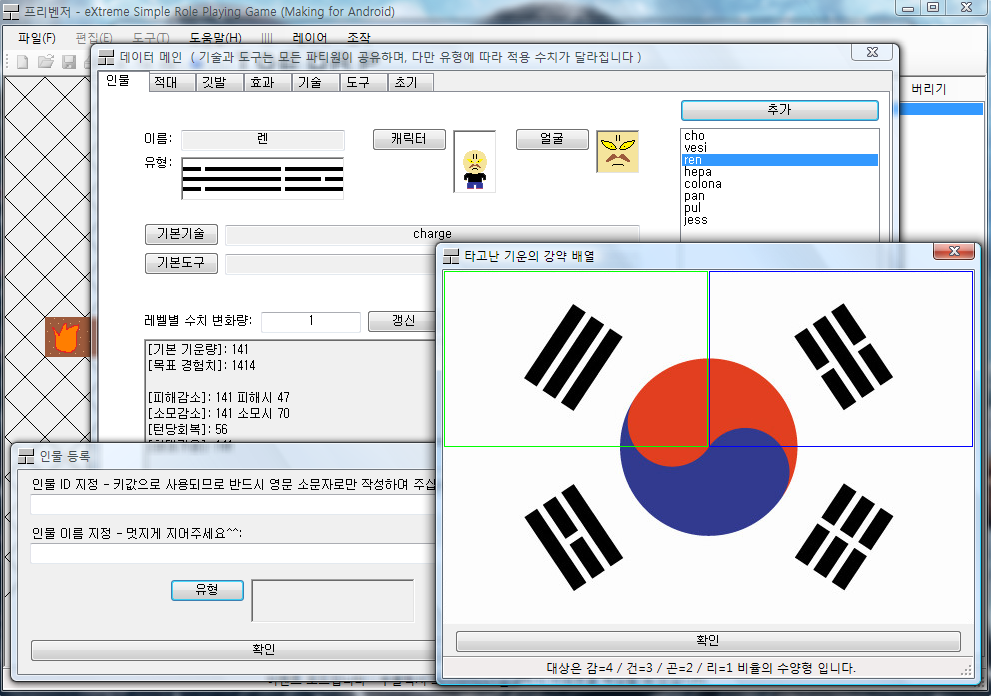Select the highlighted ren list entry
991x696 pixels.
click(x=780, y=160)
